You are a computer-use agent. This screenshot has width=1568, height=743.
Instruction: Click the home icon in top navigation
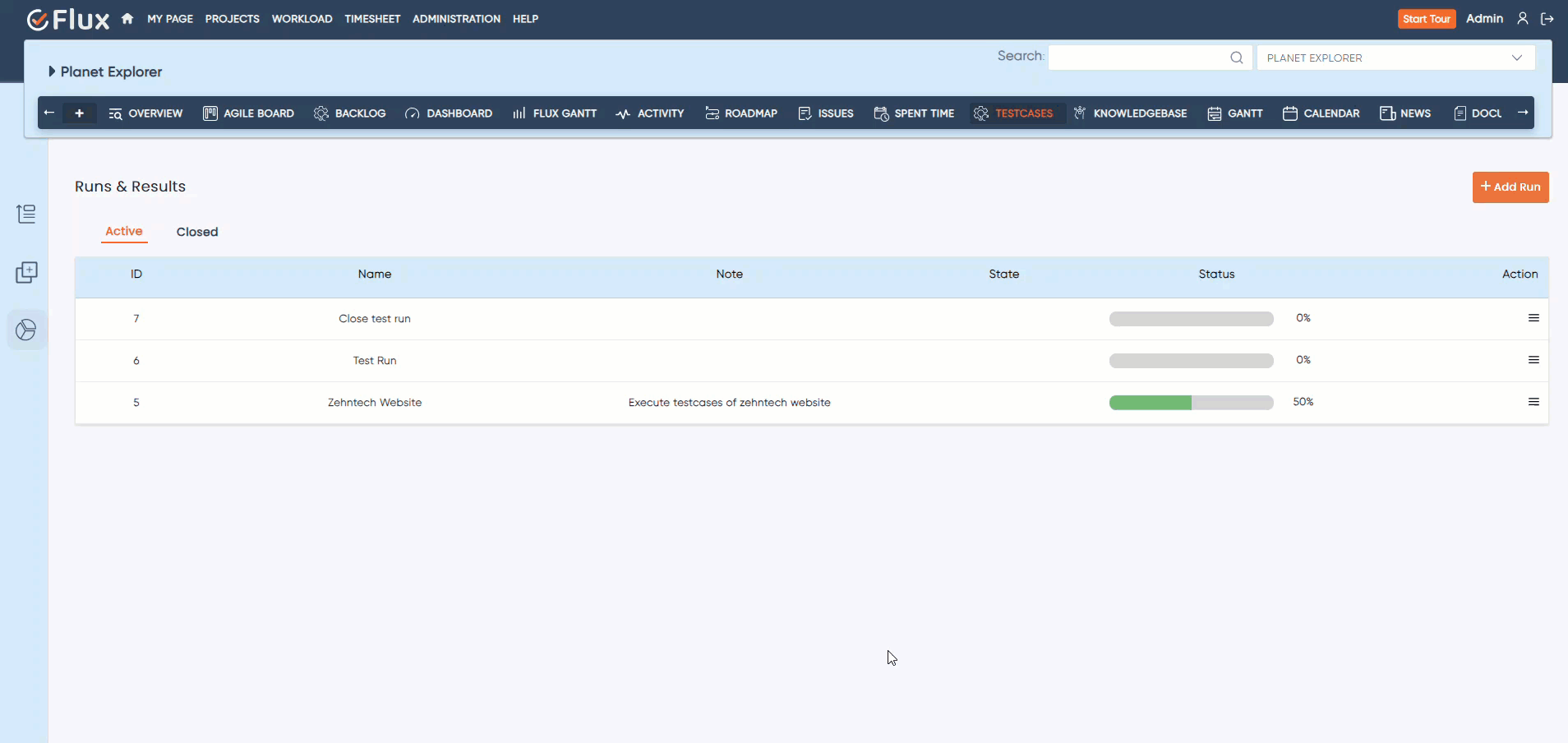[x=127, y=19]
